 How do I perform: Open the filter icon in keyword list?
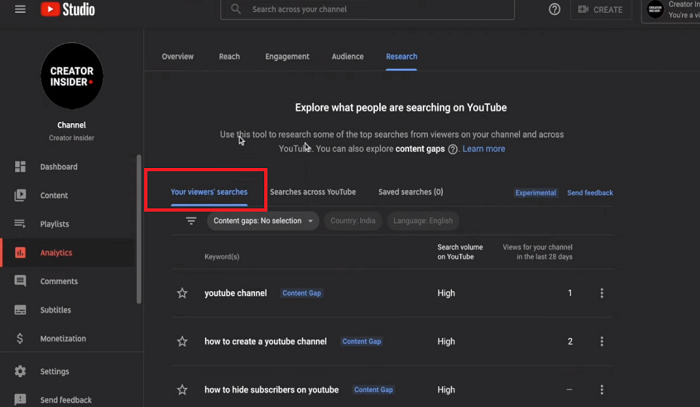(x=191, y=221)
